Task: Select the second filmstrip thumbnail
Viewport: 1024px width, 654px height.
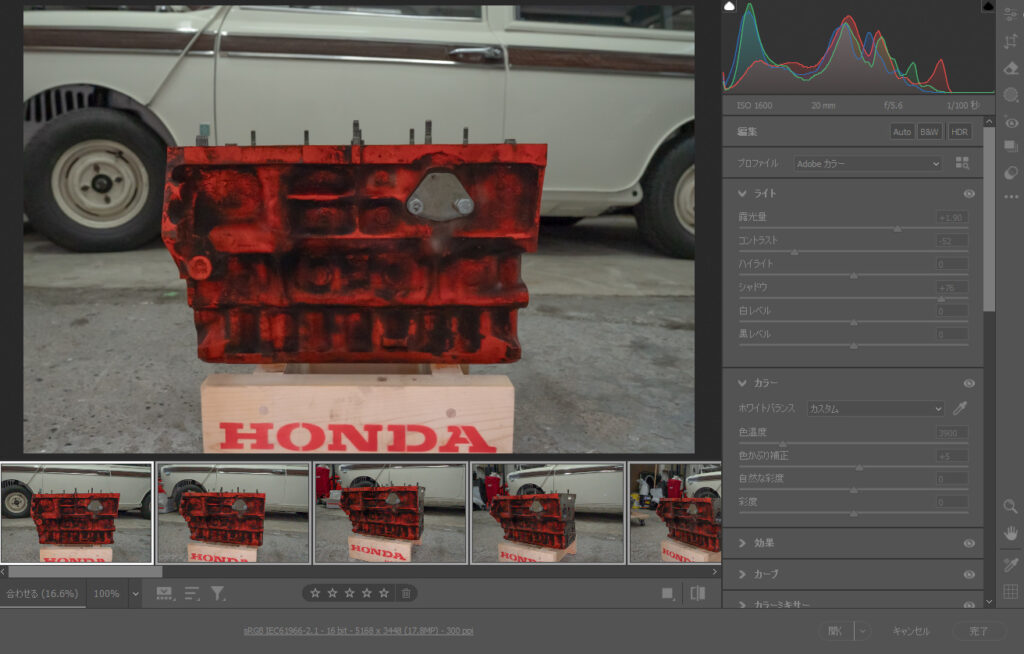Action: click(233, 513)
